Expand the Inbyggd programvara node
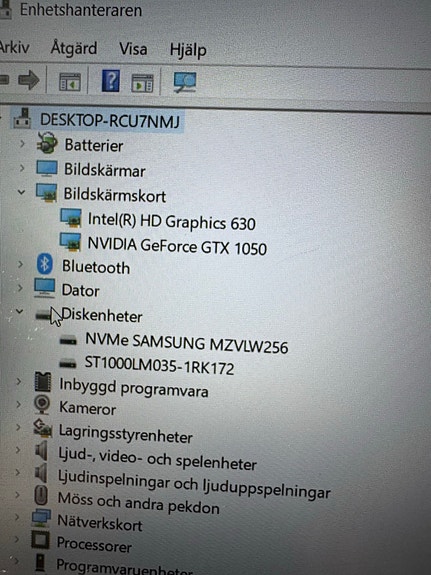 click(x=18, y=381)
